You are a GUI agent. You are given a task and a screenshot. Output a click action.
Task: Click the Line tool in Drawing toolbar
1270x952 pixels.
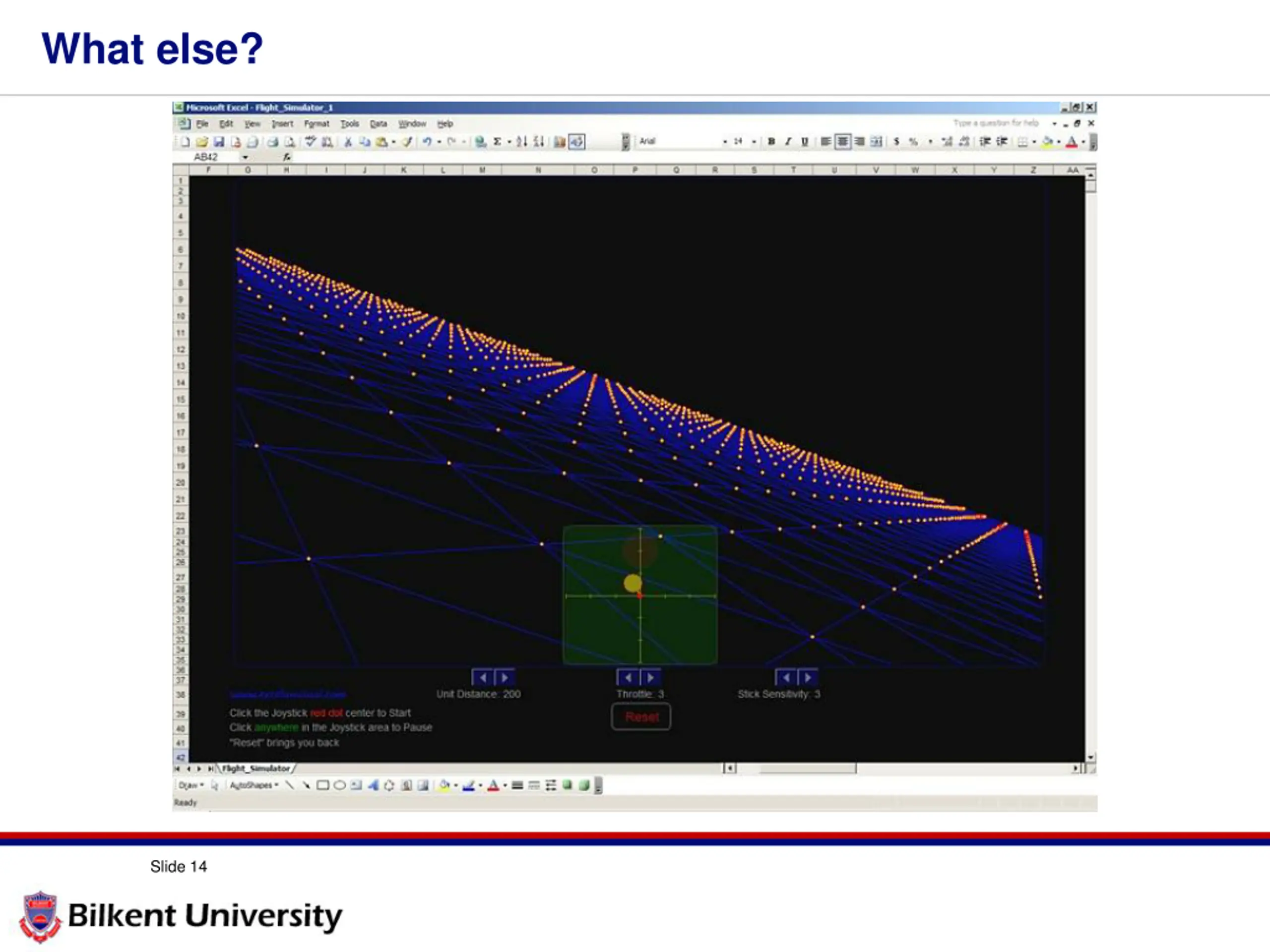coord(290,785)
